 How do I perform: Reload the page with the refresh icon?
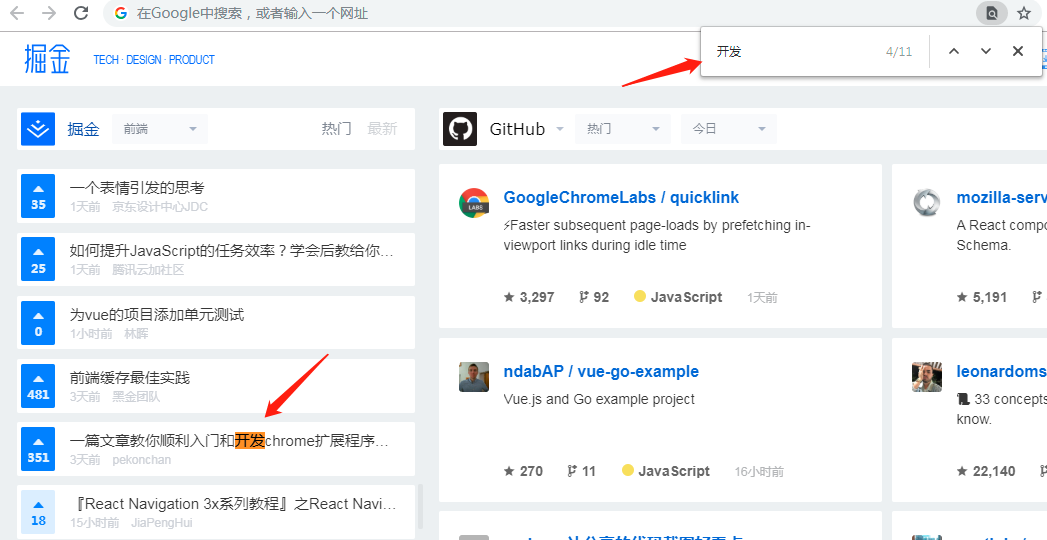pos(81,13)
